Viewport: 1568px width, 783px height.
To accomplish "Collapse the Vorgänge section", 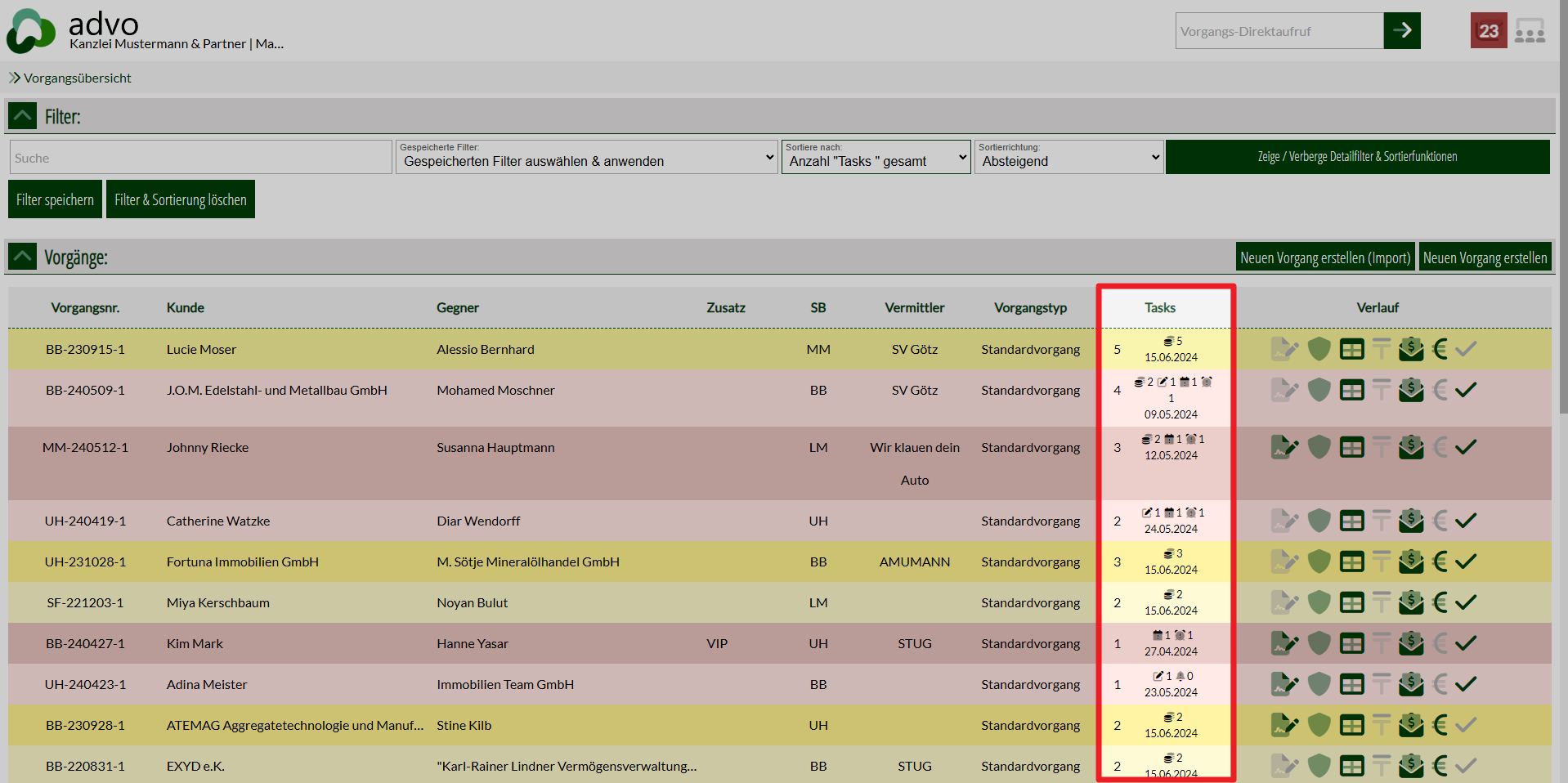I will tap(23, 257).
